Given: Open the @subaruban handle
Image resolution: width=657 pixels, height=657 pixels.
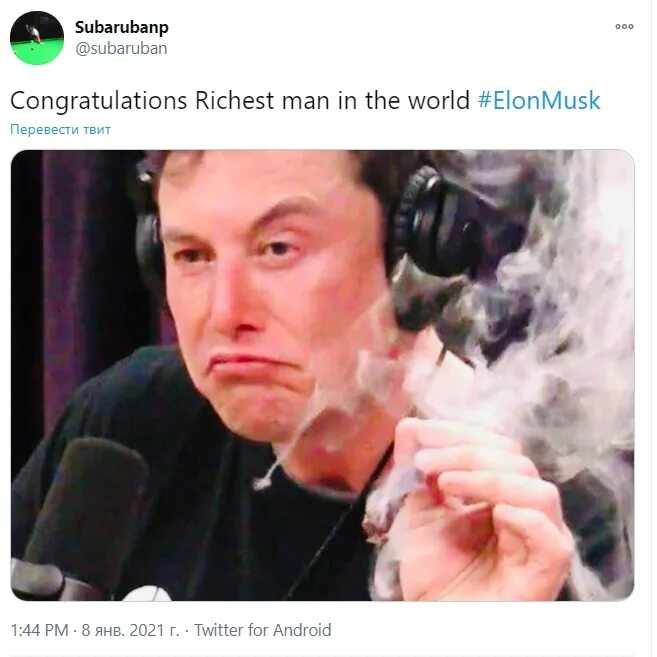Looking at the screenshot, I should pyautogui.click(x=121, y=49).
